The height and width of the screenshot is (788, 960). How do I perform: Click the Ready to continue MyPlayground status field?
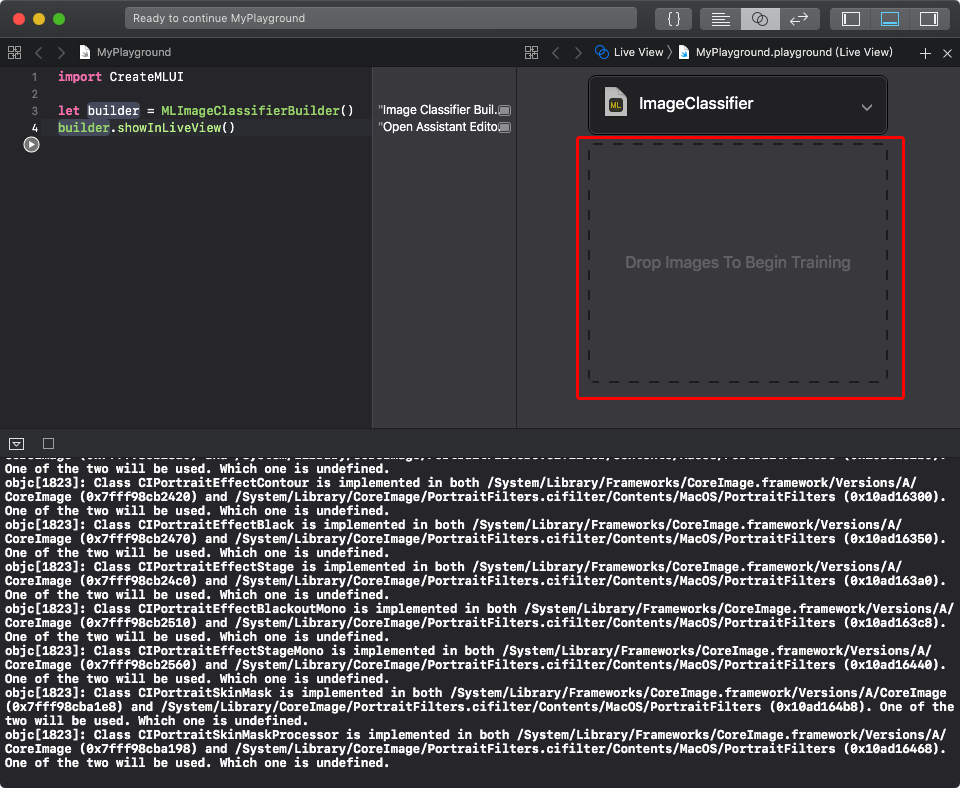point(380,18)
